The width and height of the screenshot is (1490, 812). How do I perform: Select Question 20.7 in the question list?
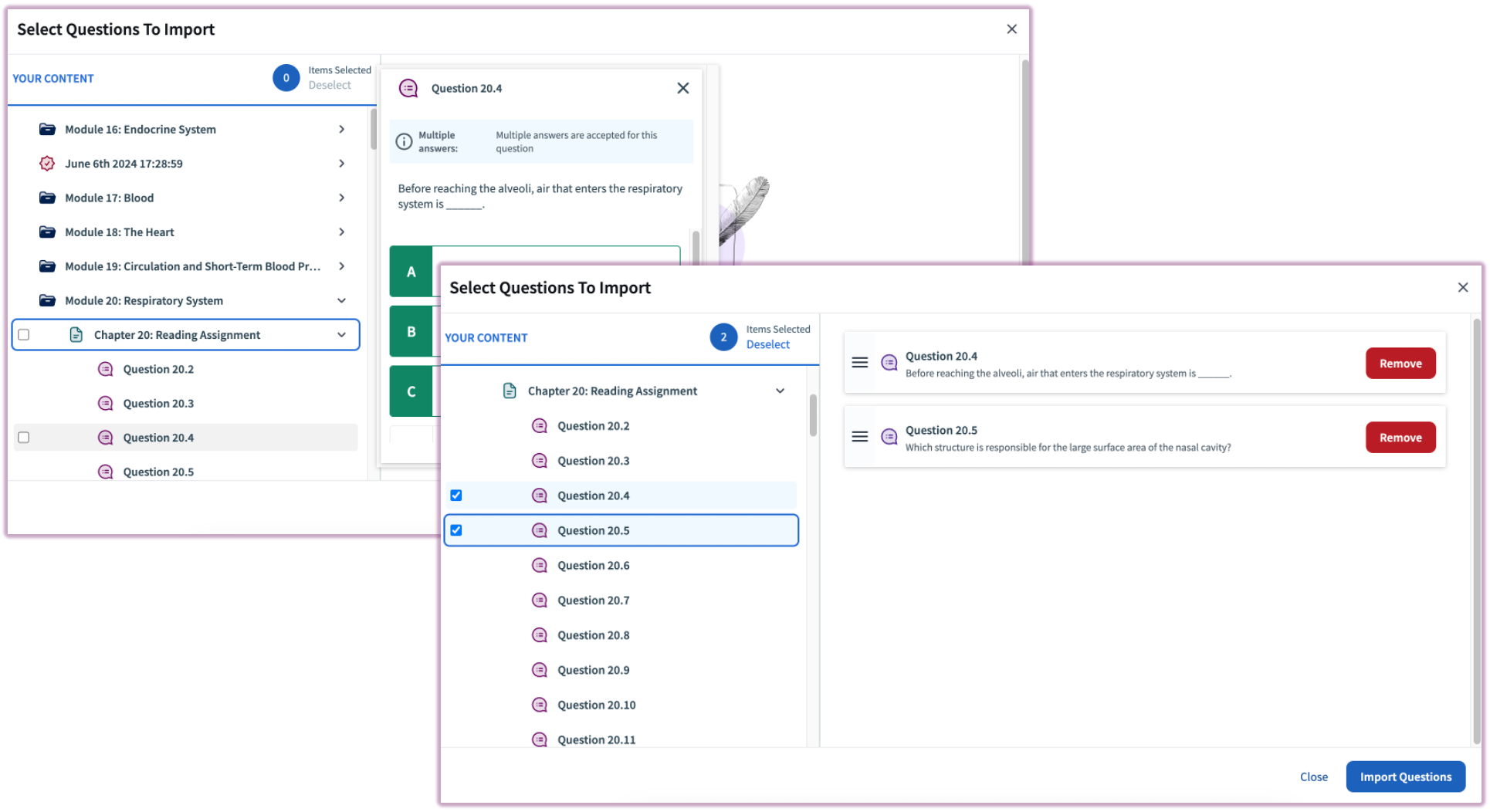(593, 600)
